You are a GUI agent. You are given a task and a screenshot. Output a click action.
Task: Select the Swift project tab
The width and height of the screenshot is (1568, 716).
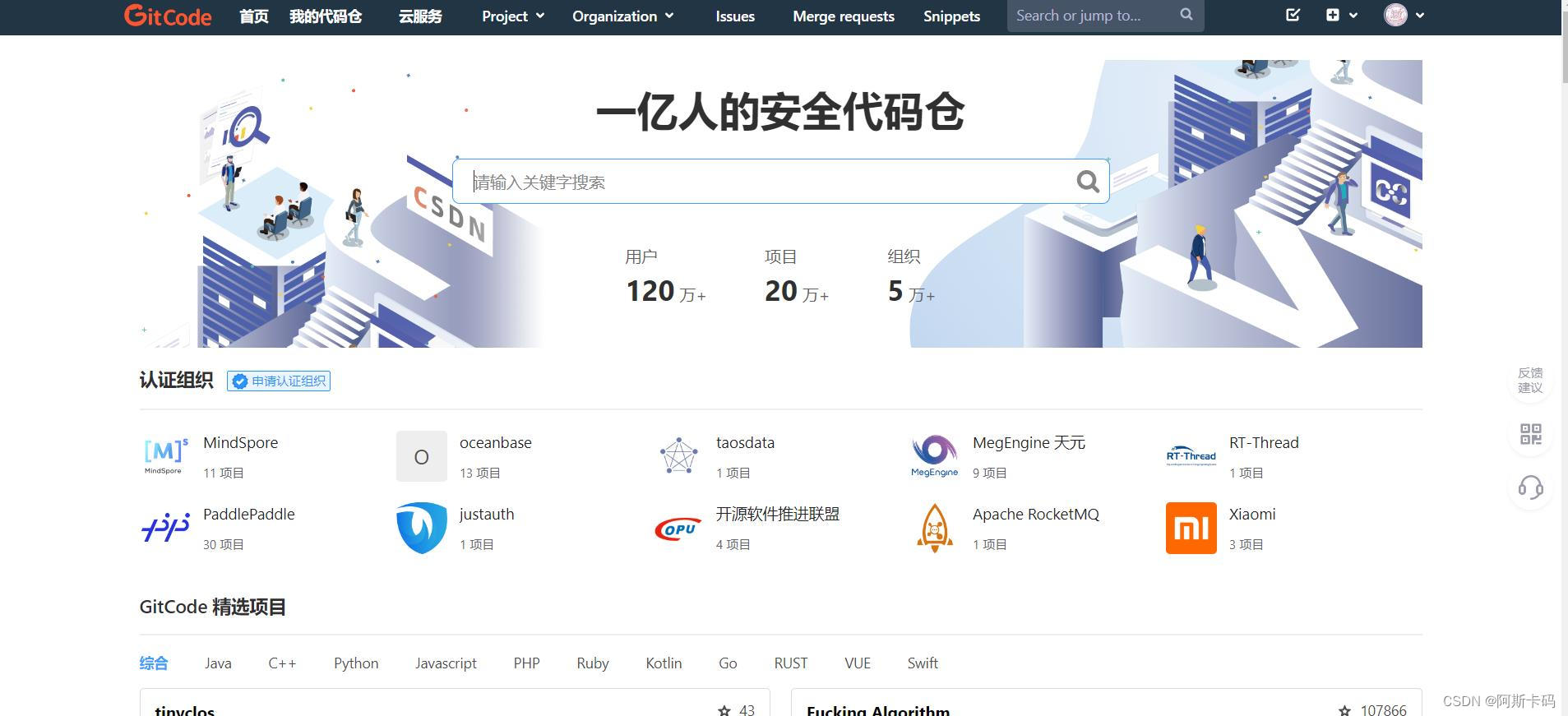pos(923,663)
